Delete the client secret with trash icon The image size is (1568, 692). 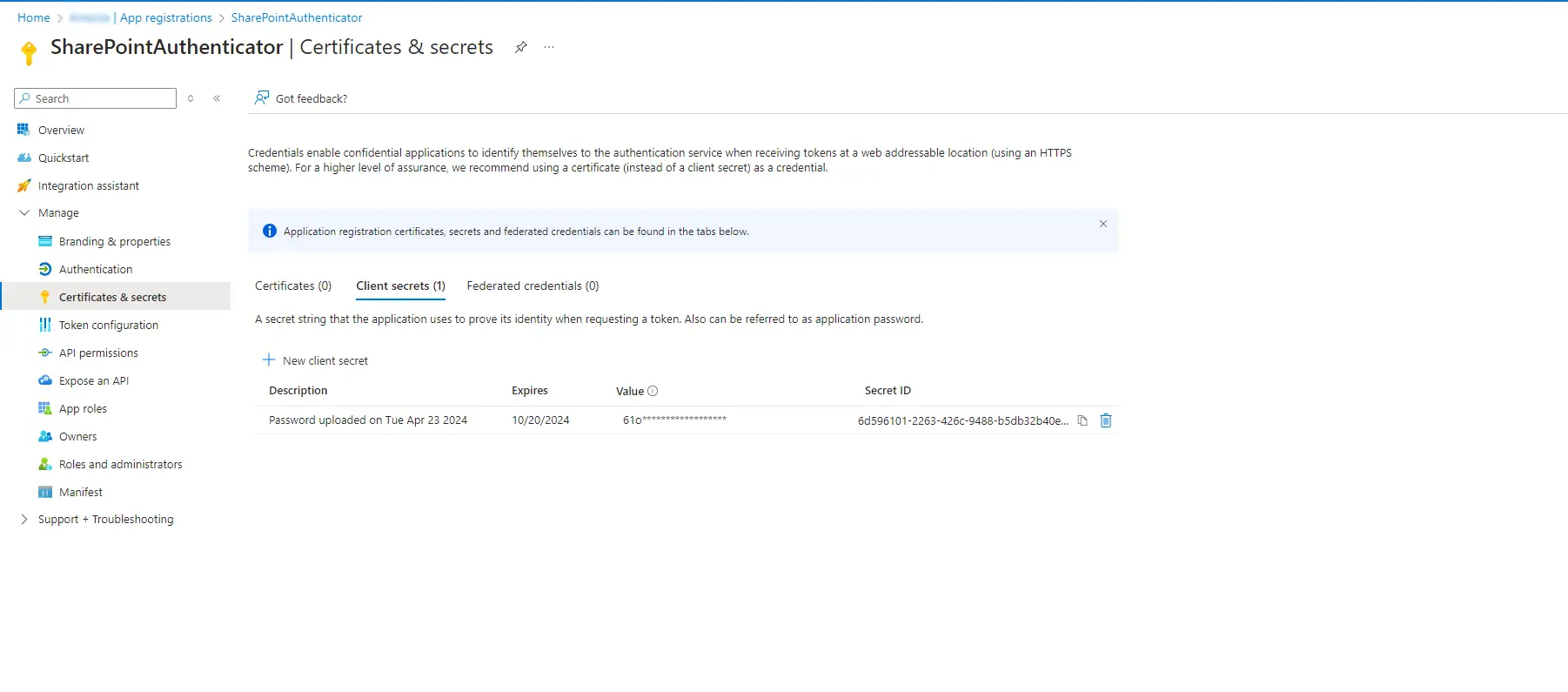coord(1106,420)
